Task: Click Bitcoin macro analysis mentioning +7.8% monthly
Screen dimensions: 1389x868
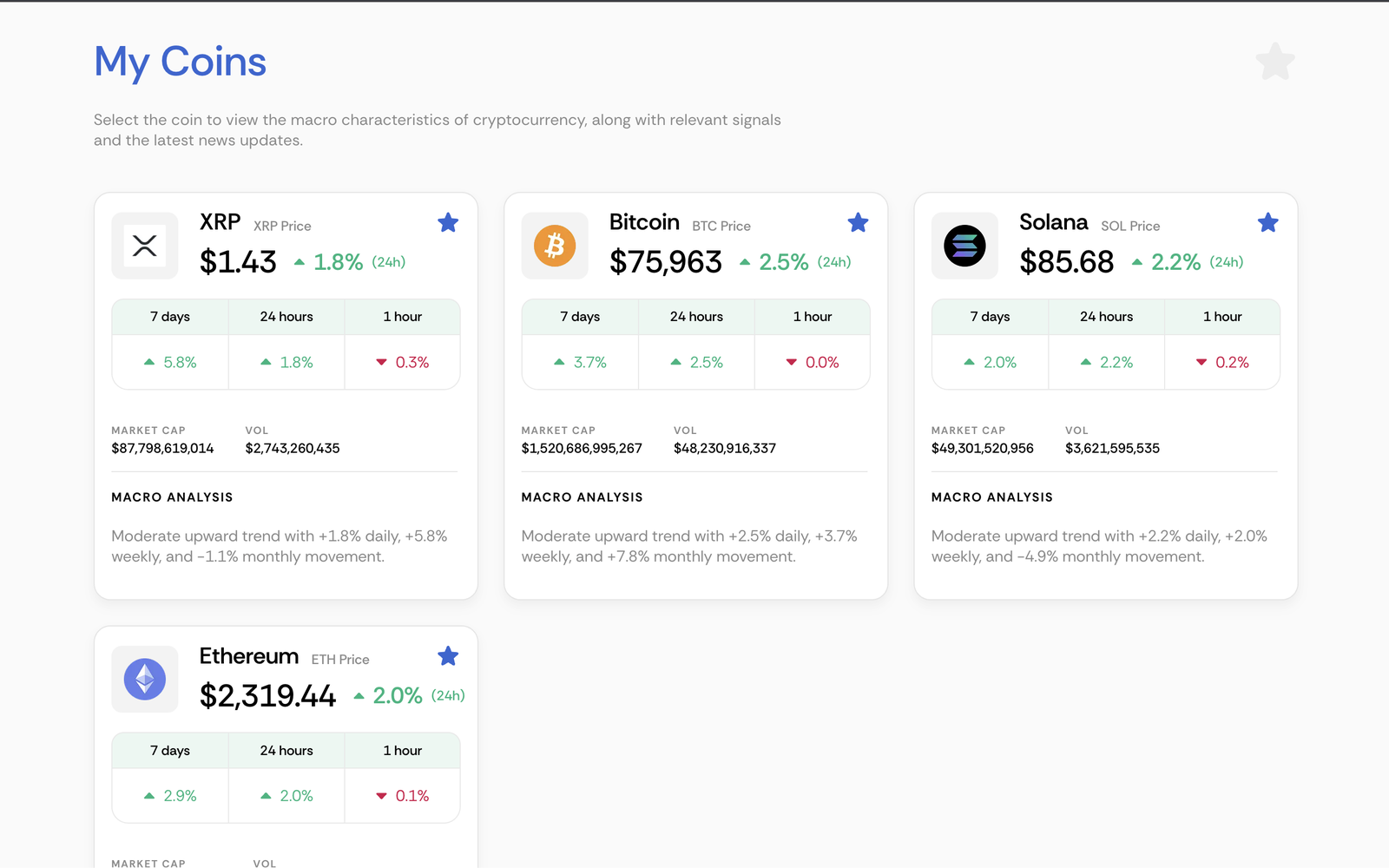Action: pos(689,546)
